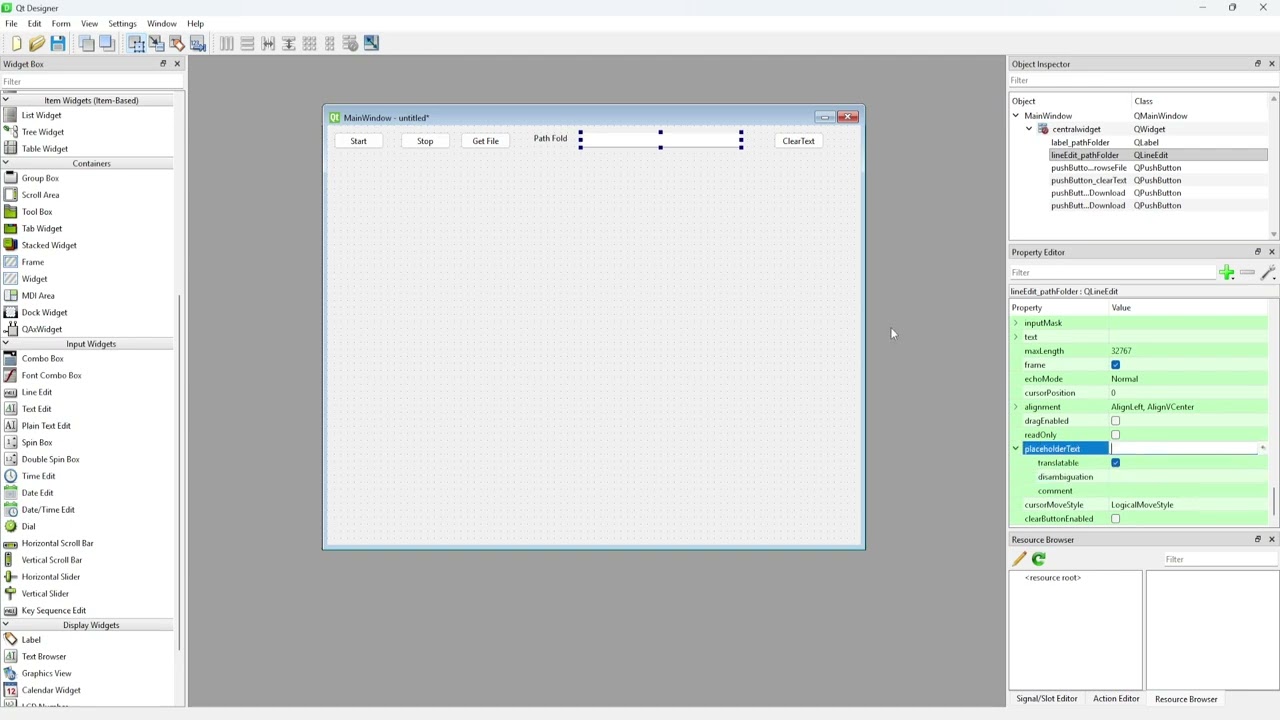Screen dimensions: 1280x720
Task: Select the Calendar Widget item
Action: coord(50,690)
